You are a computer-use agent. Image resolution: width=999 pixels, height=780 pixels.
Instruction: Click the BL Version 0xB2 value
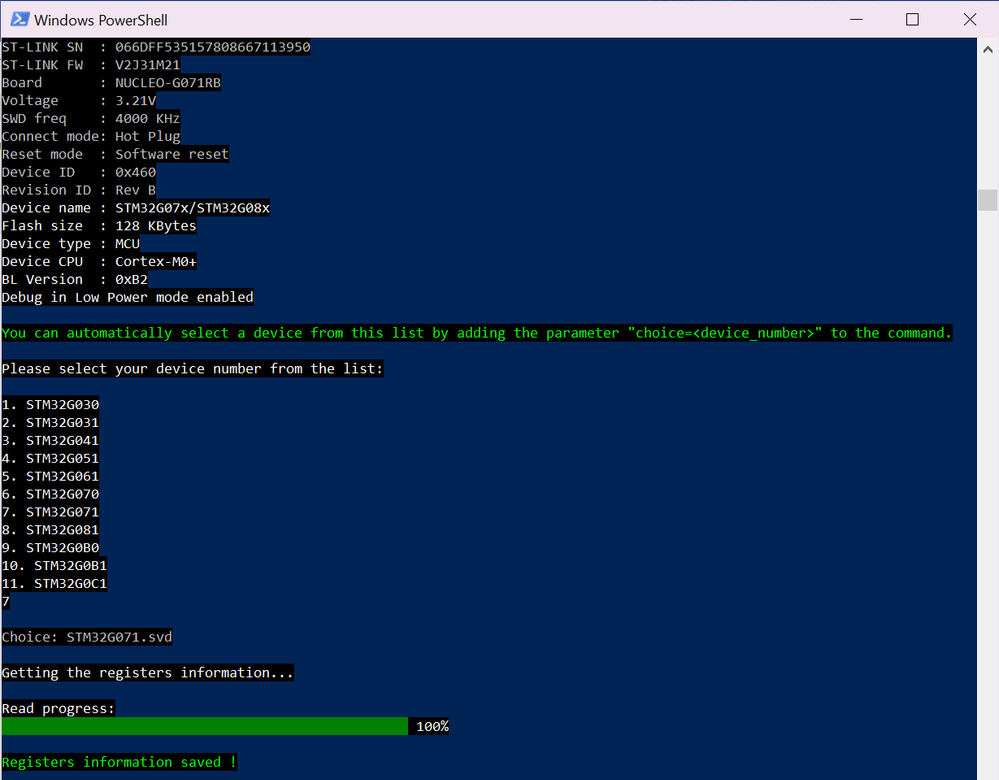click(x=131, y=279)
